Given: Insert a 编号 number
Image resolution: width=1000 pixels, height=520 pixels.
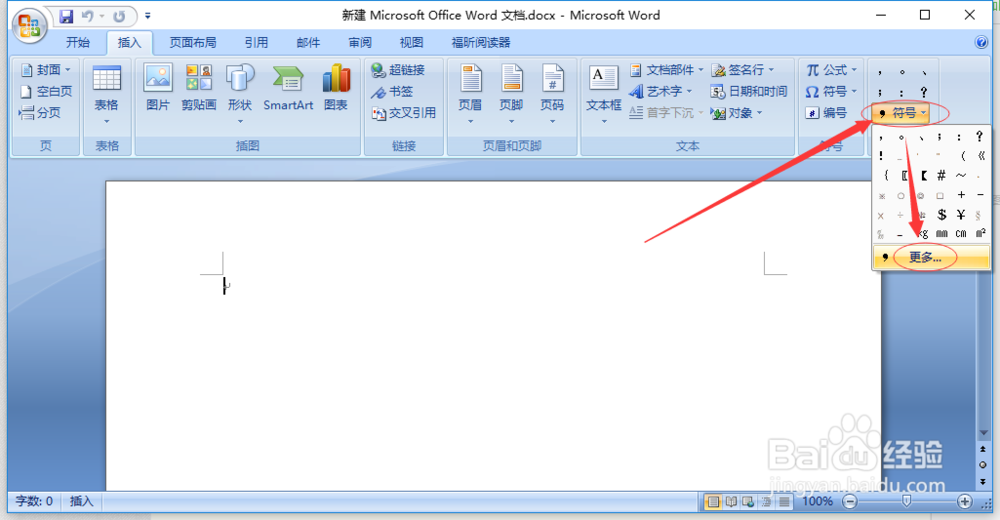Looking at the screenshot, I should pos(827,113).
